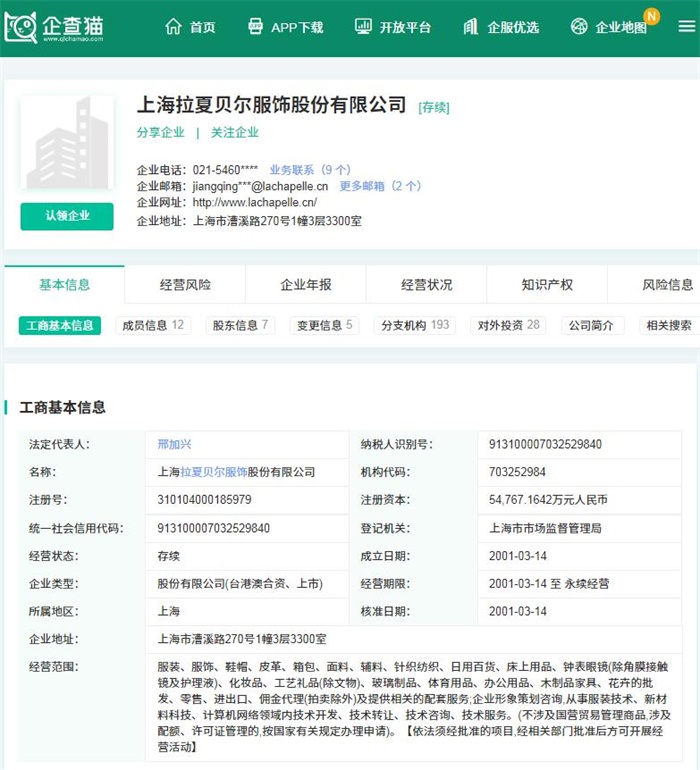Click the orange N badge

tap(652, 16)
